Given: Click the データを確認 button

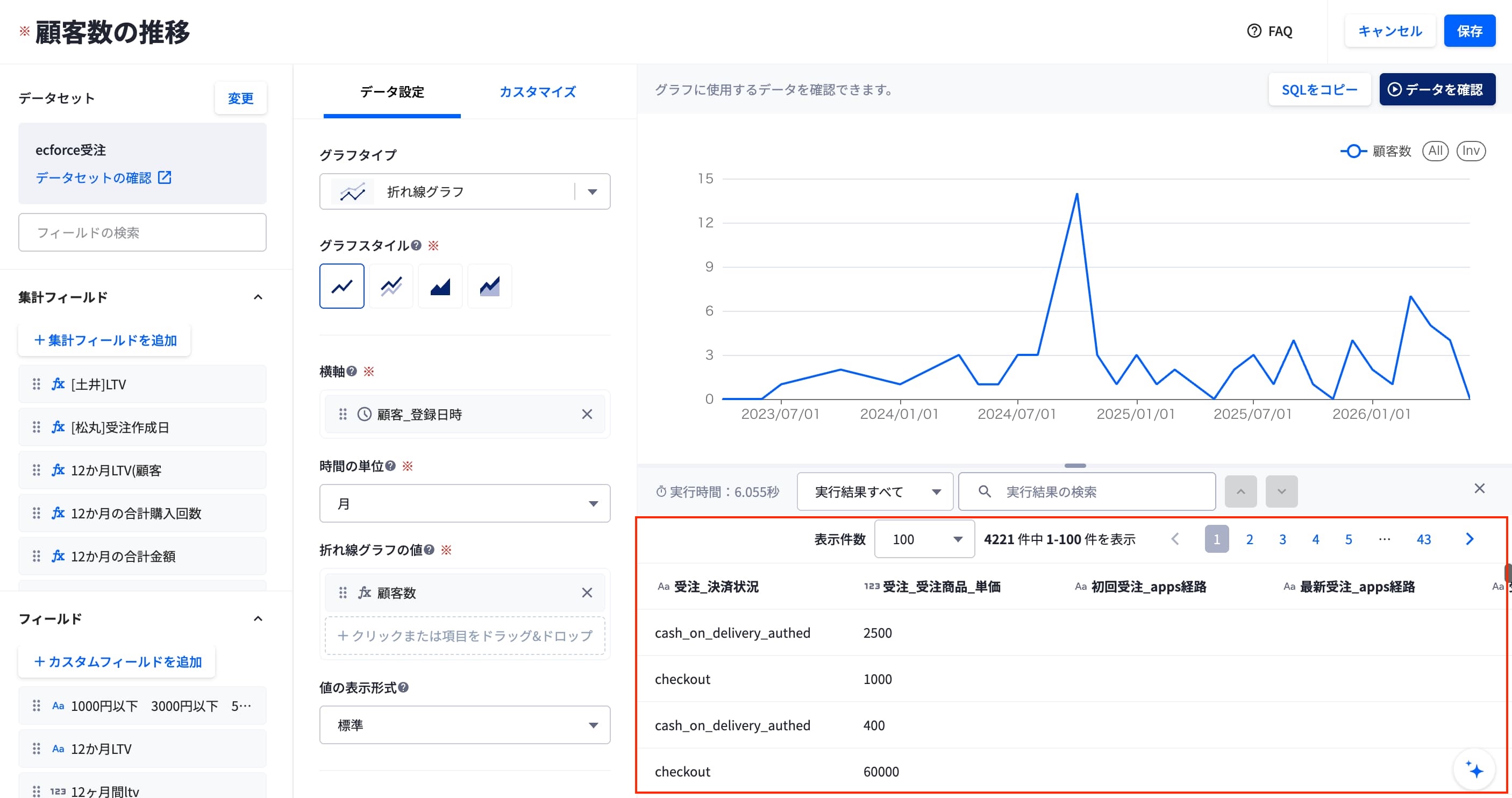Looking at the screenshot, I should coord(1436,89).
